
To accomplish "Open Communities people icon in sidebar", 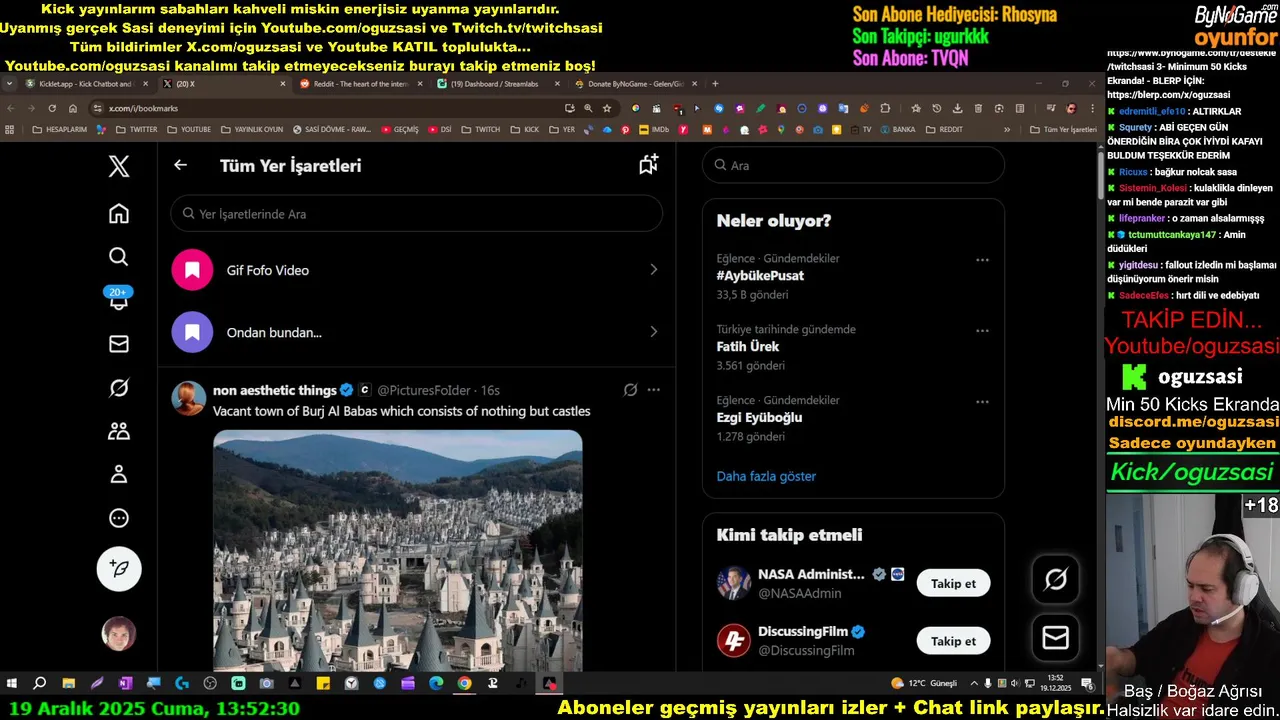I will click(x=119, y=431).
